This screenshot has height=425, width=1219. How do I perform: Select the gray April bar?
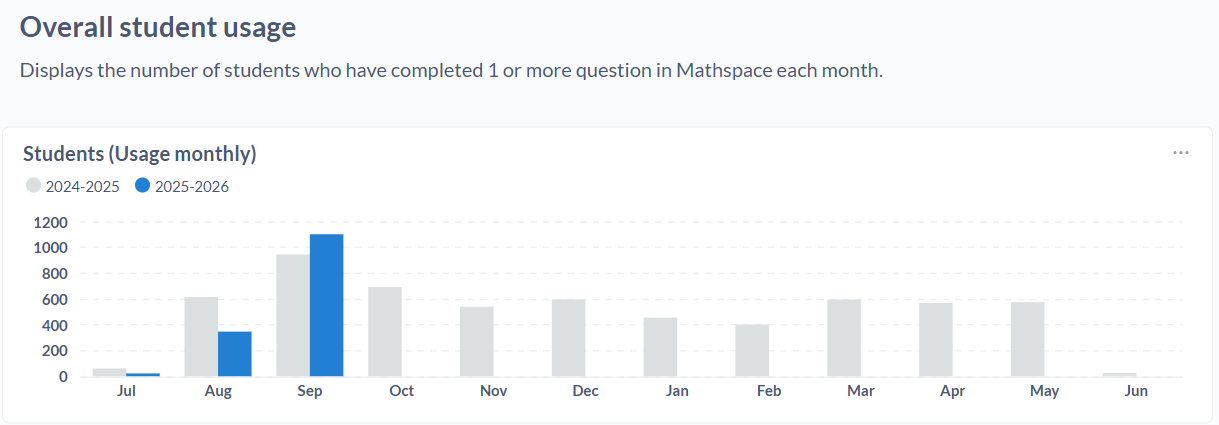pos(936,339)
